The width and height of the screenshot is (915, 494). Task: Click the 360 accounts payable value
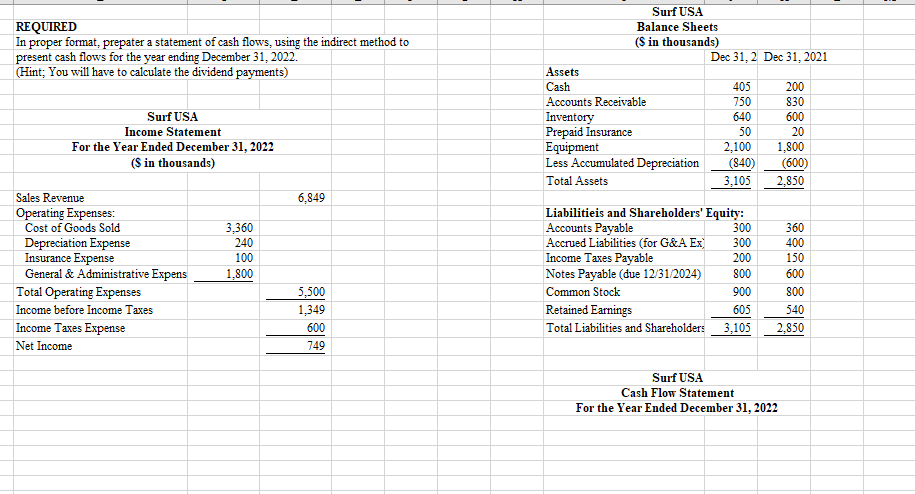pos(795,229)
